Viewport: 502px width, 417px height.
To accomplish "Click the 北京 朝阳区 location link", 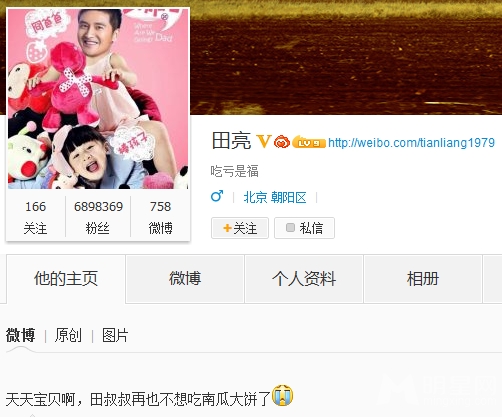I will 275,198.
